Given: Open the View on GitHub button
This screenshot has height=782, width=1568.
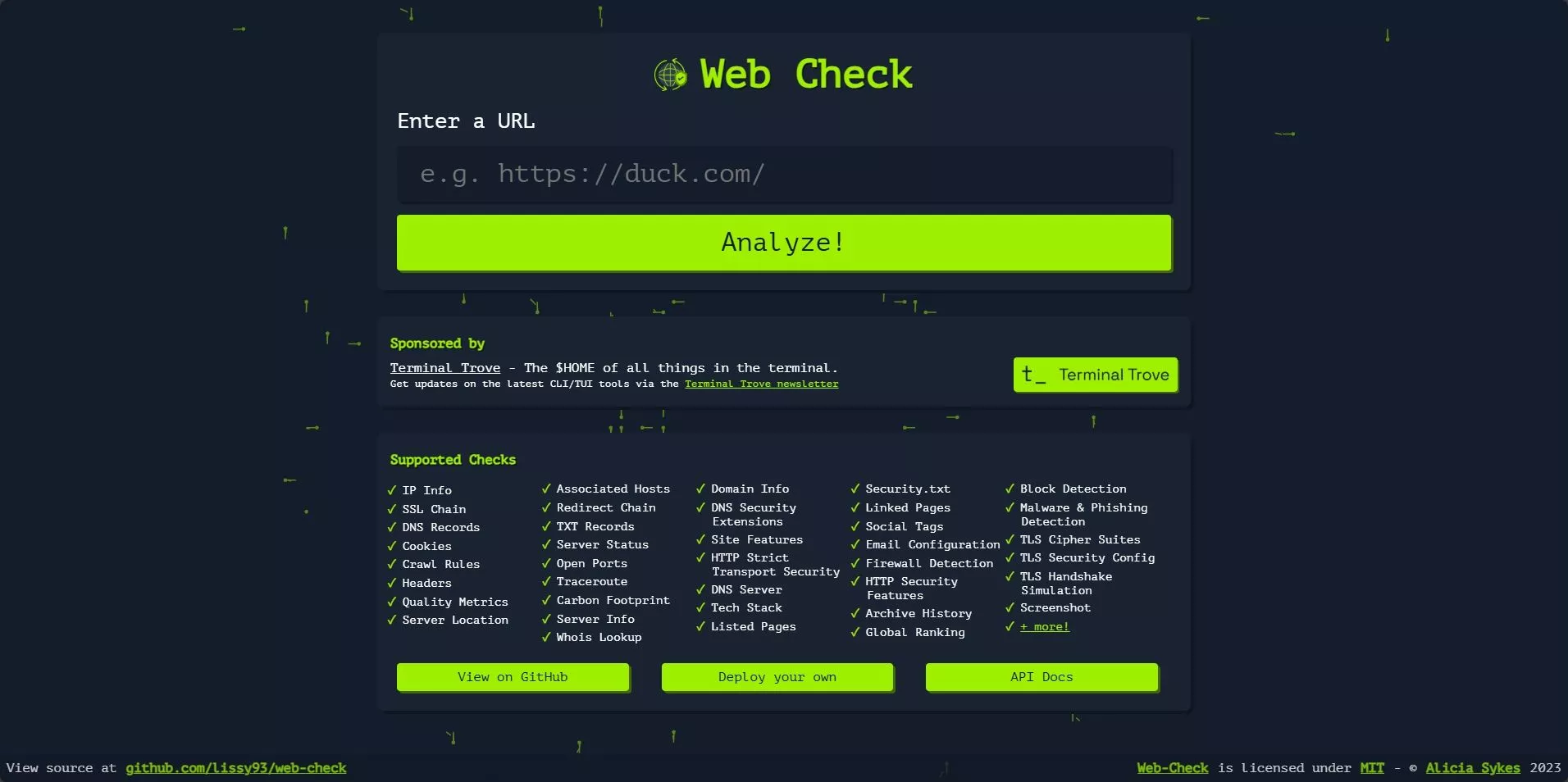Looking at the screenshot, I should point(513,677).
